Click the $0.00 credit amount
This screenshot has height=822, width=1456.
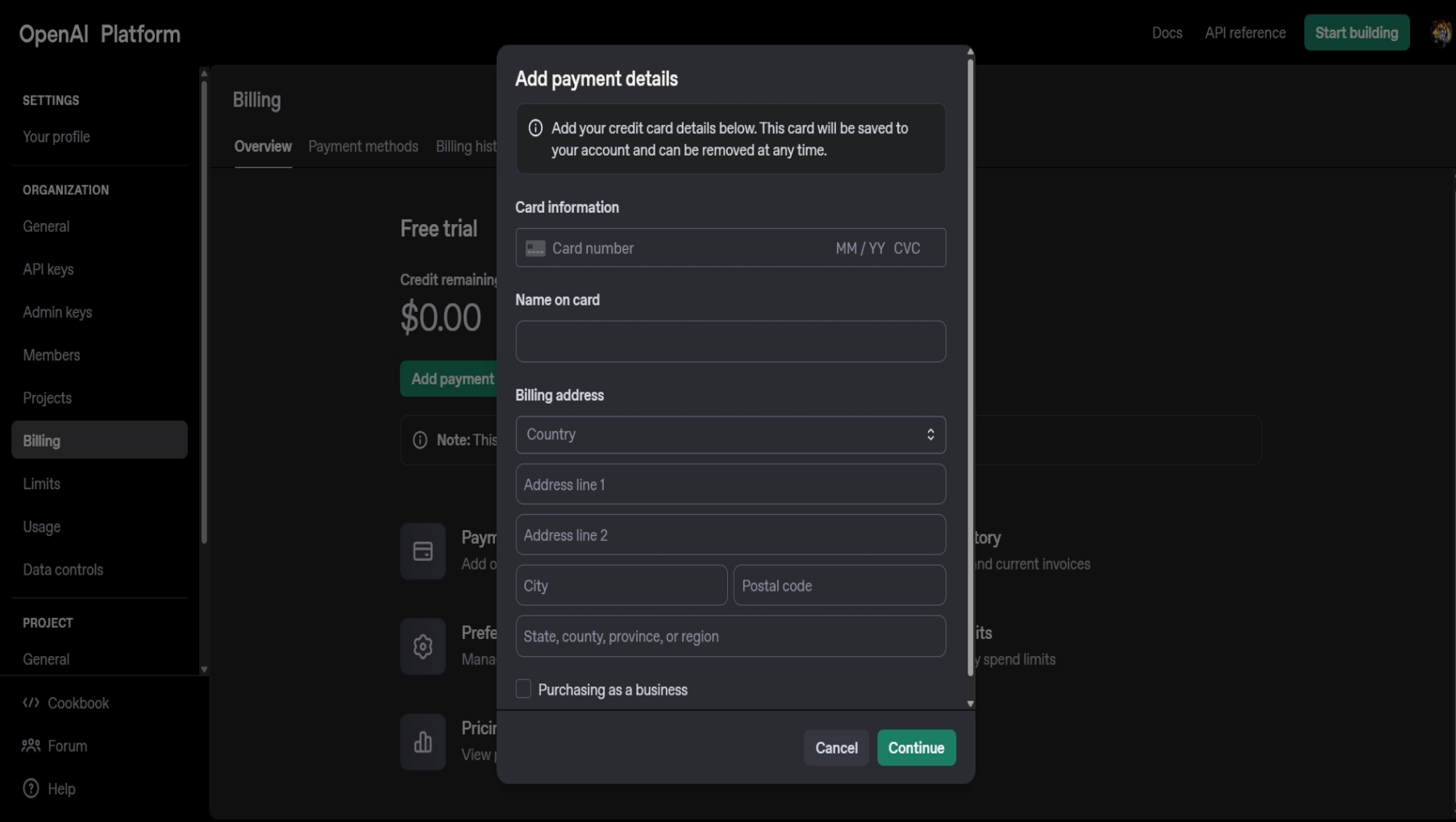(x=441, y=318)
